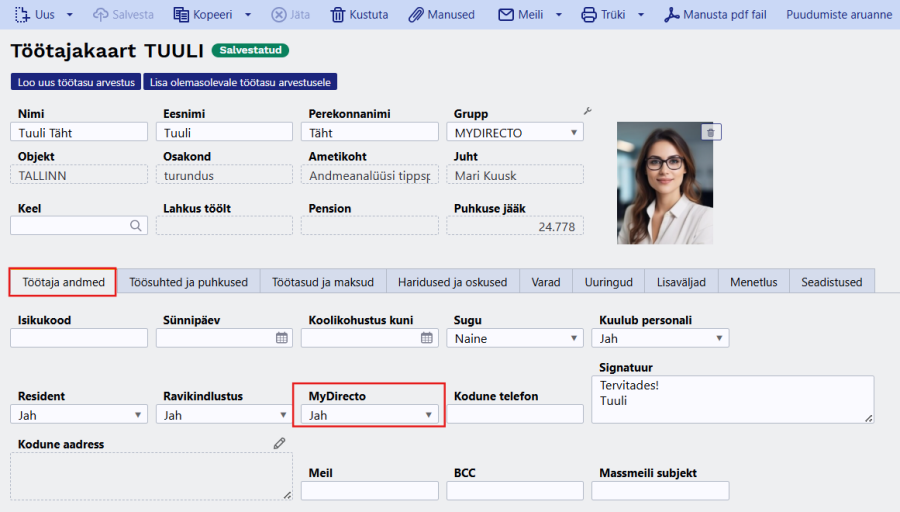The height and width of the screenshot is (512, 900).
Task: Click Kustuta trash button in toolbar
Action: (x=361, y=15)
